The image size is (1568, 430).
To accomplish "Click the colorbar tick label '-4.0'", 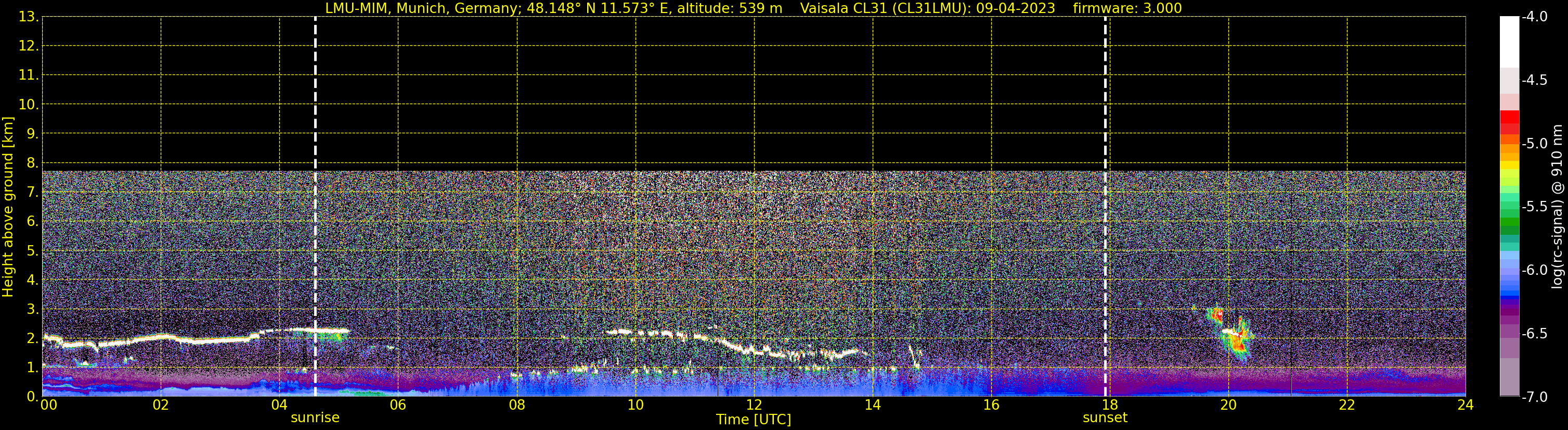I will 1534,17.
